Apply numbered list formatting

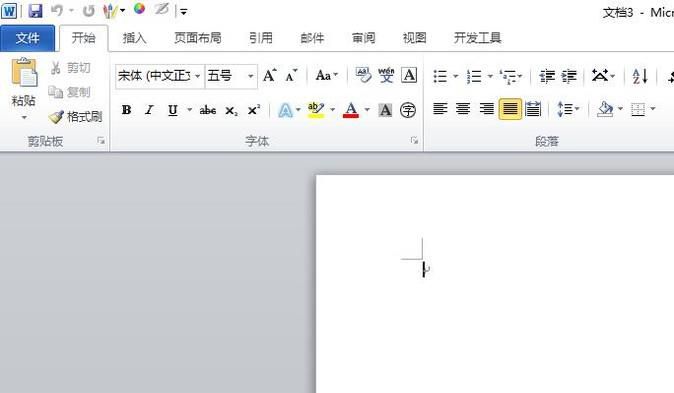tap(475, 76)
